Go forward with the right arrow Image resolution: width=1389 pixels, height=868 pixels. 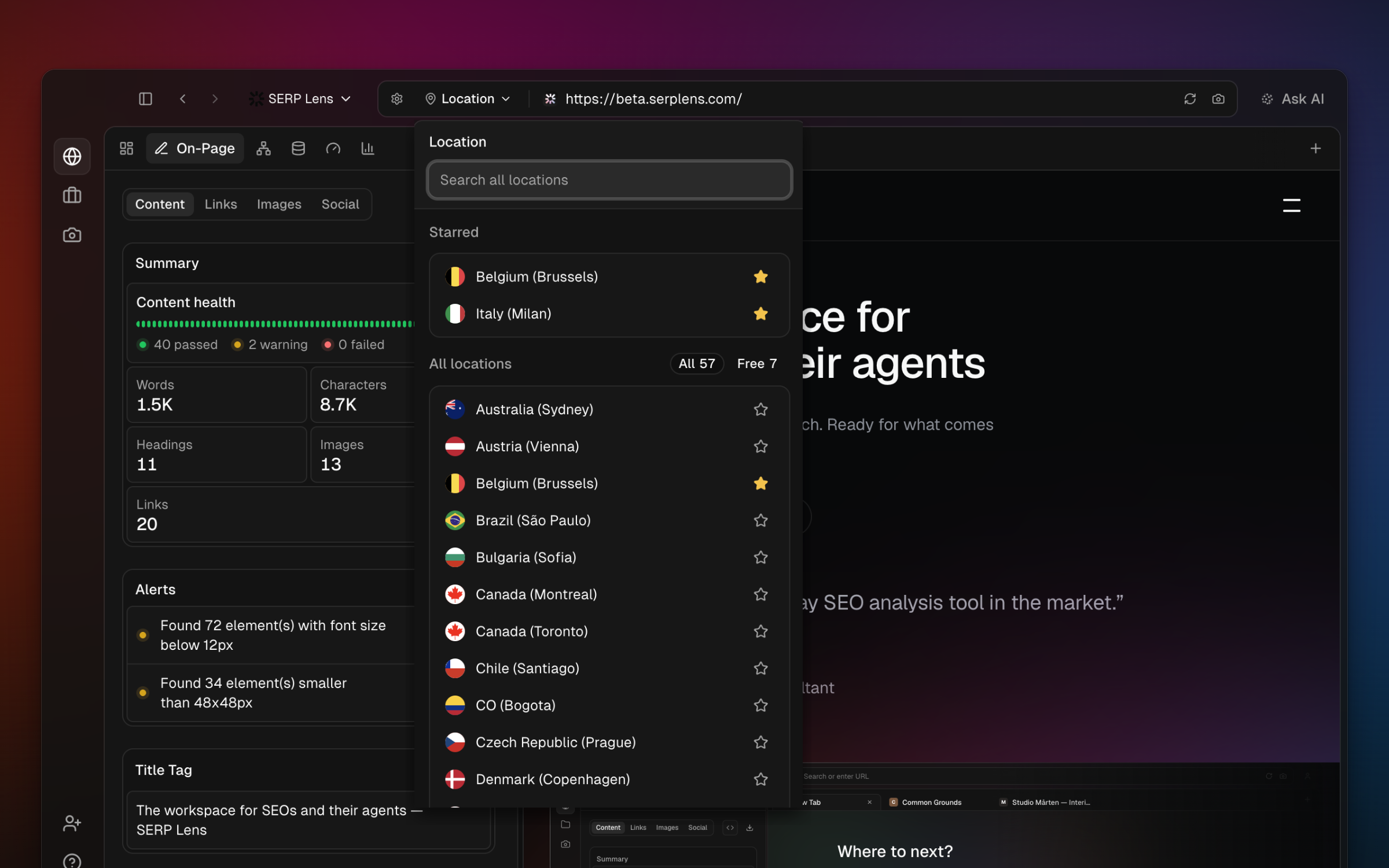pos(215,99)
